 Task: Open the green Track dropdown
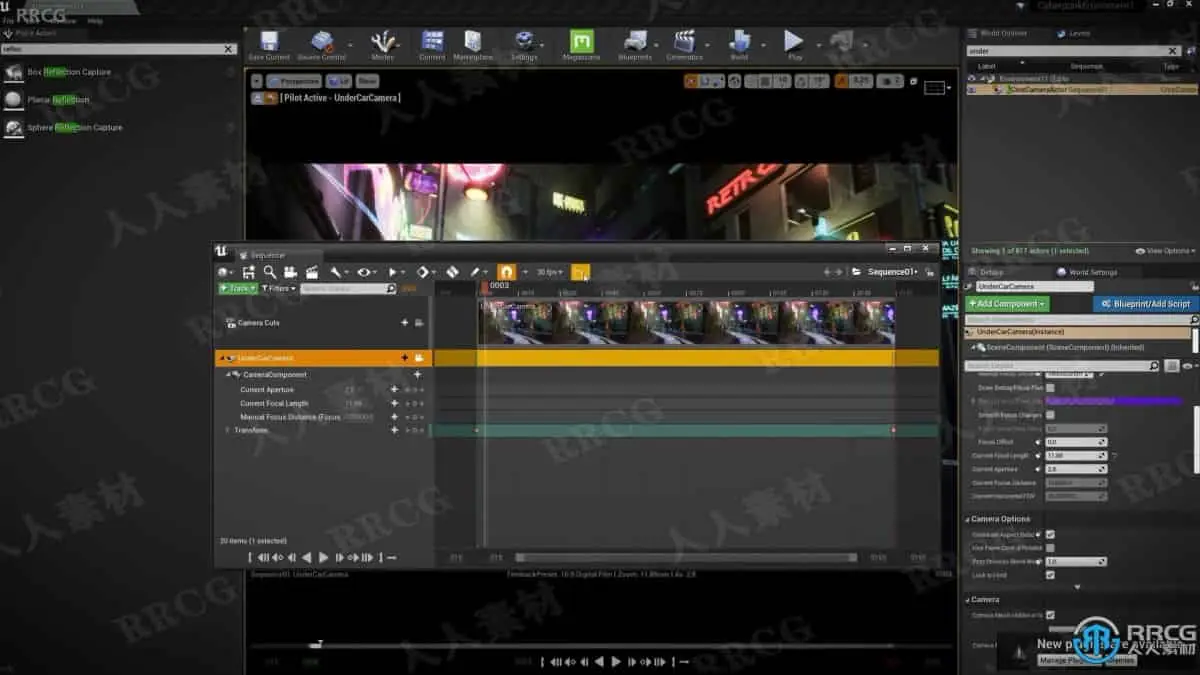pos(238,288)
